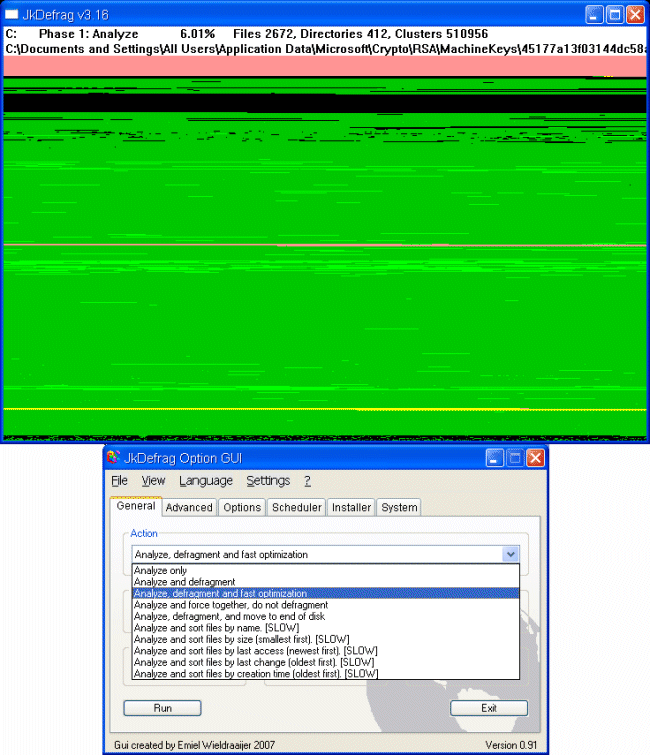Click the green disk cluster map

coord(325,248)
